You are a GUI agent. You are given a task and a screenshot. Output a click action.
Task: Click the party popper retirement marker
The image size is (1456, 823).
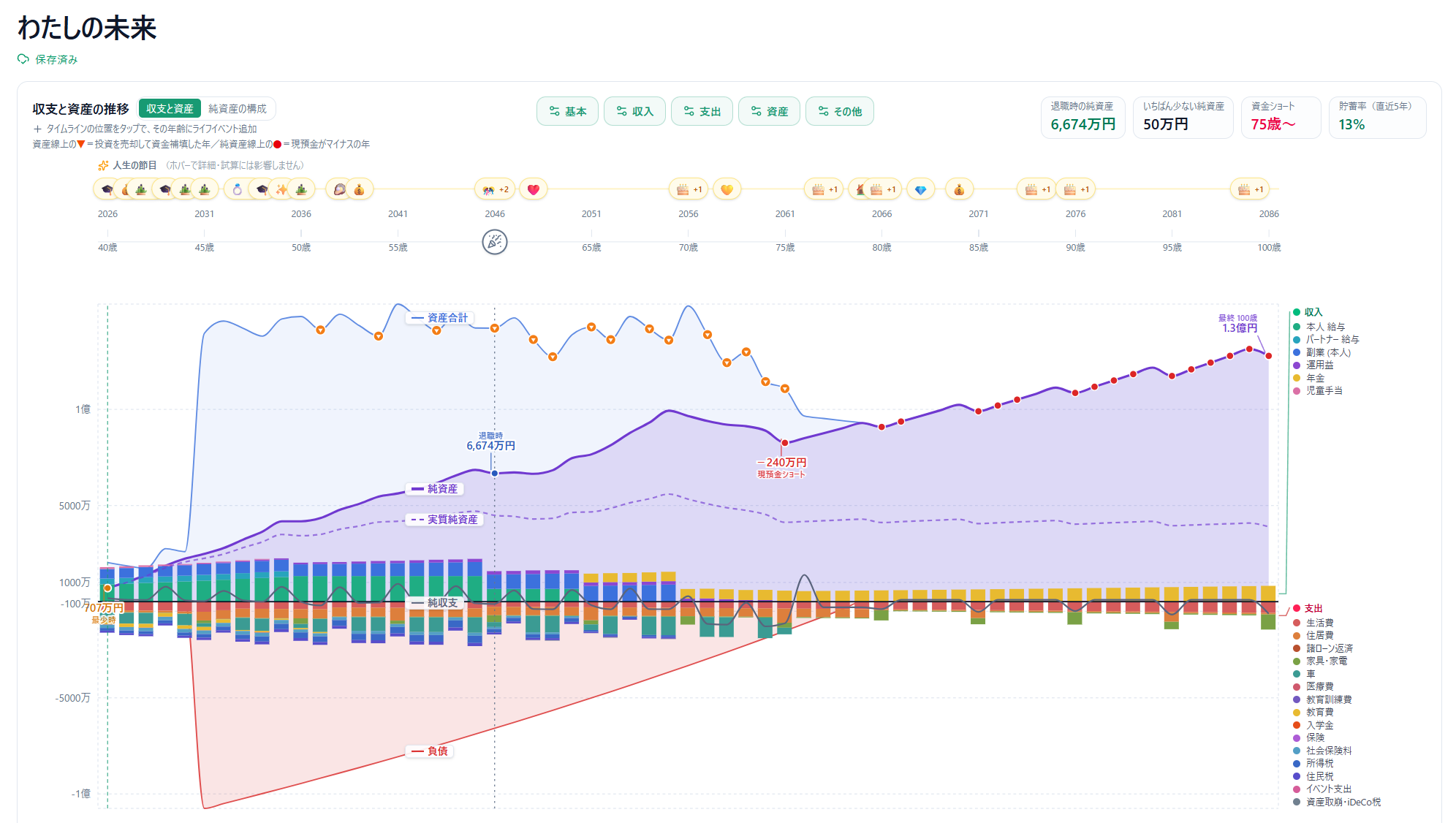coord(495,242)
